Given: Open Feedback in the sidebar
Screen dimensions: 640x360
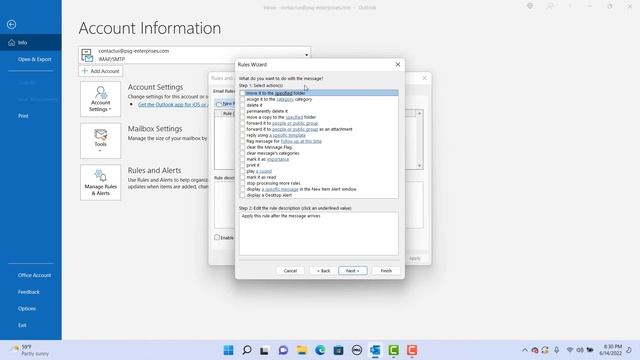Looking at the screenshot, I should coord(29,292).
